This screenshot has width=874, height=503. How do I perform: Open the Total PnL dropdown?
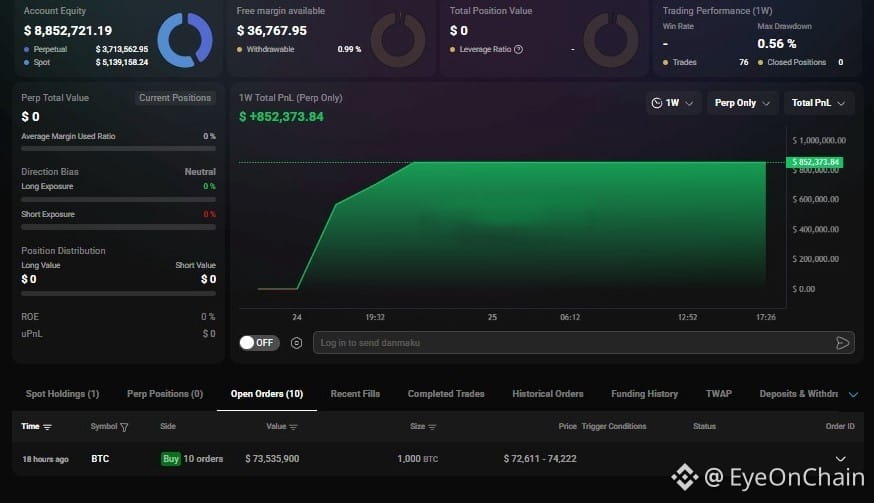(x=819, y=103)
